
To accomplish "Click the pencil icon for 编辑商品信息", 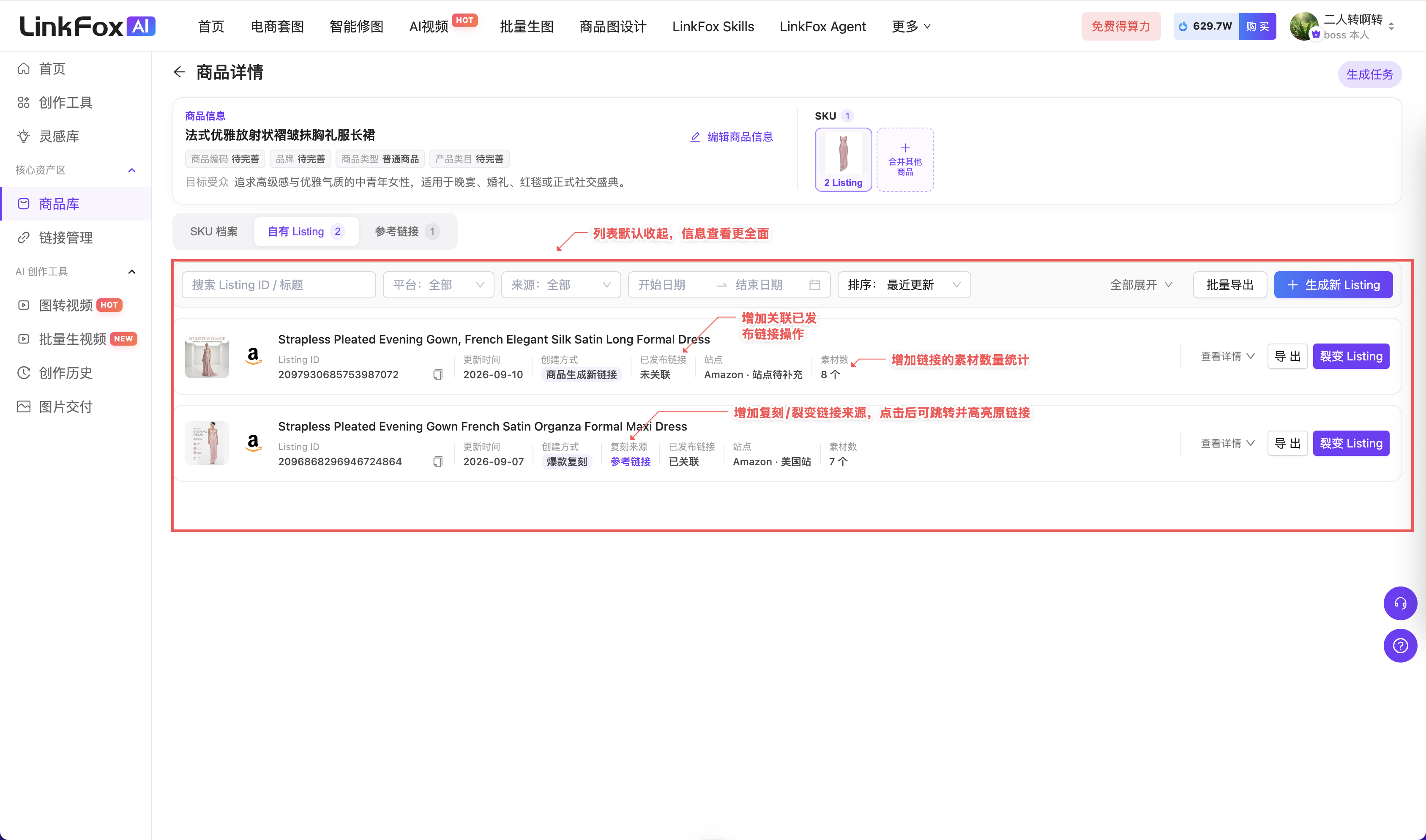I will point(695,137).
